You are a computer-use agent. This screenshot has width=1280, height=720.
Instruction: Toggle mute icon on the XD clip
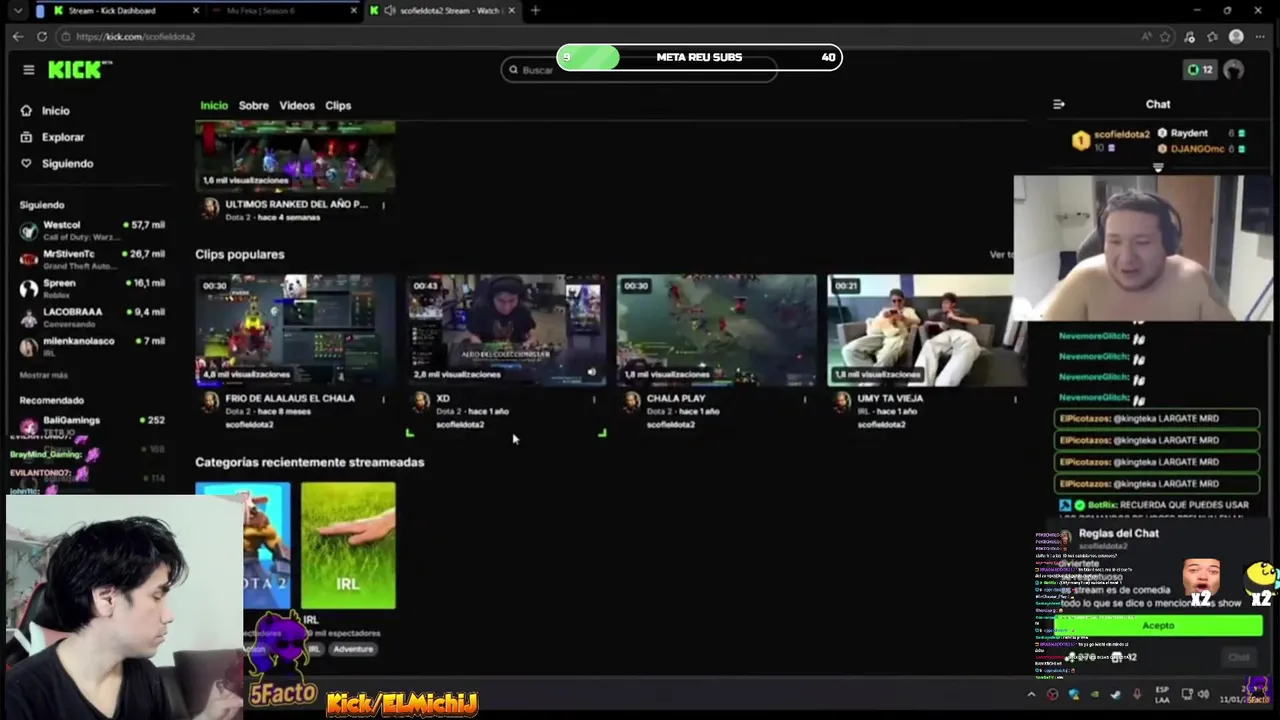[x=591, y=372]
